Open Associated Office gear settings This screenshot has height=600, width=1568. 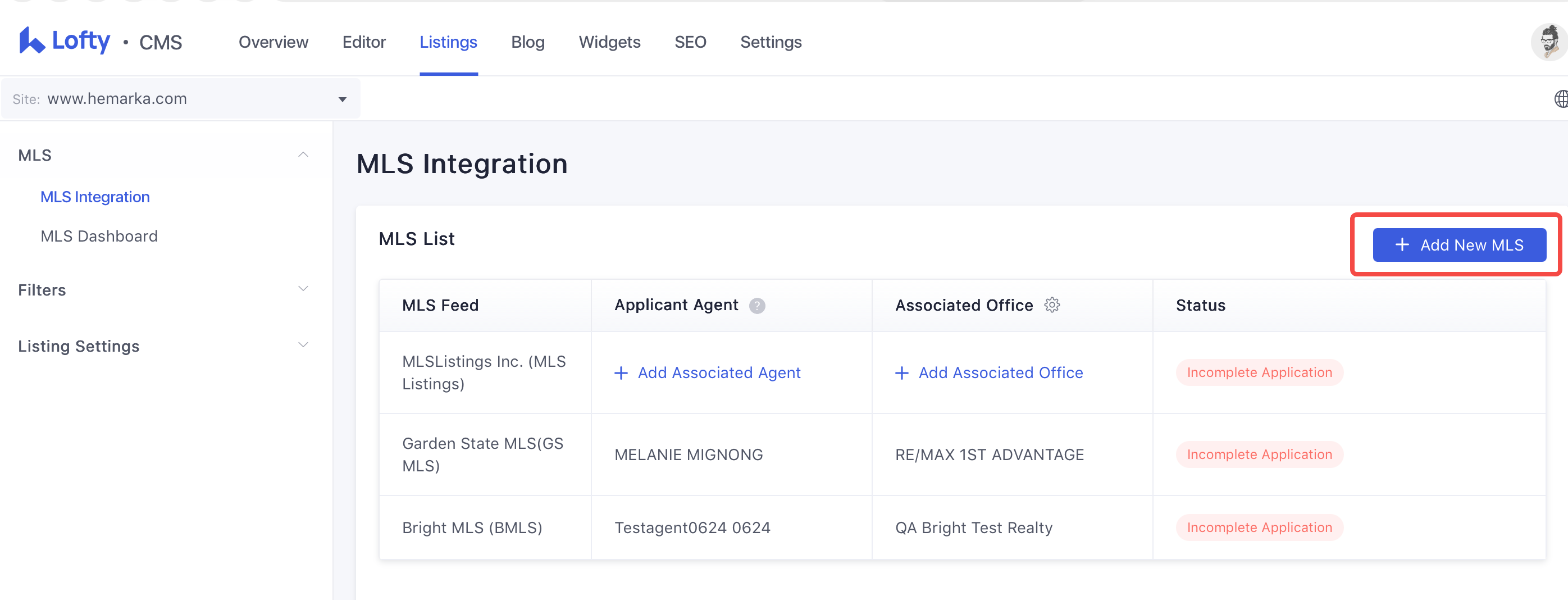pos(1052,304)
